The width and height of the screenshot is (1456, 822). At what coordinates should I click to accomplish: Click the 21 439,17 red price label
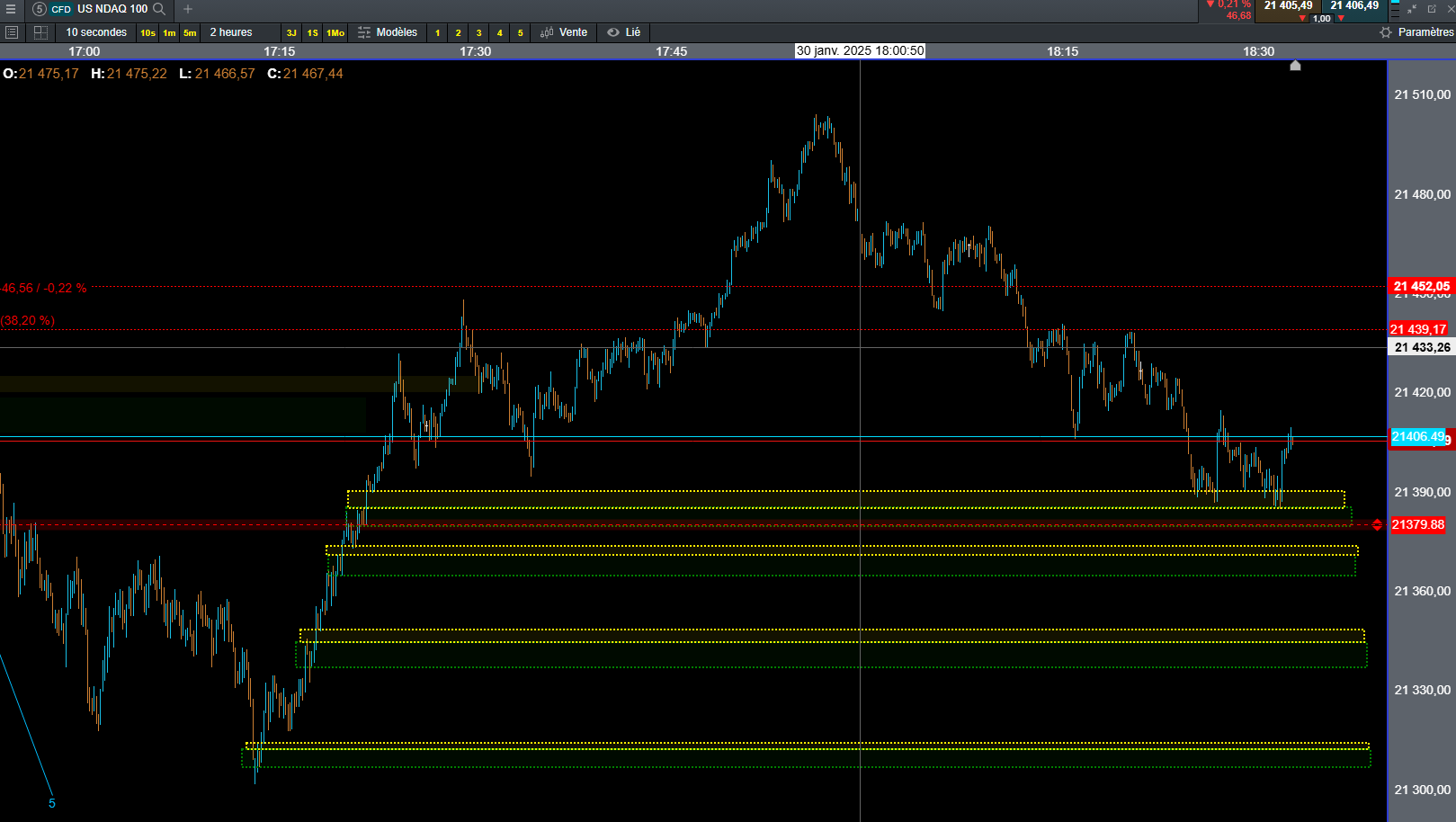click(x=1419, y=329)
